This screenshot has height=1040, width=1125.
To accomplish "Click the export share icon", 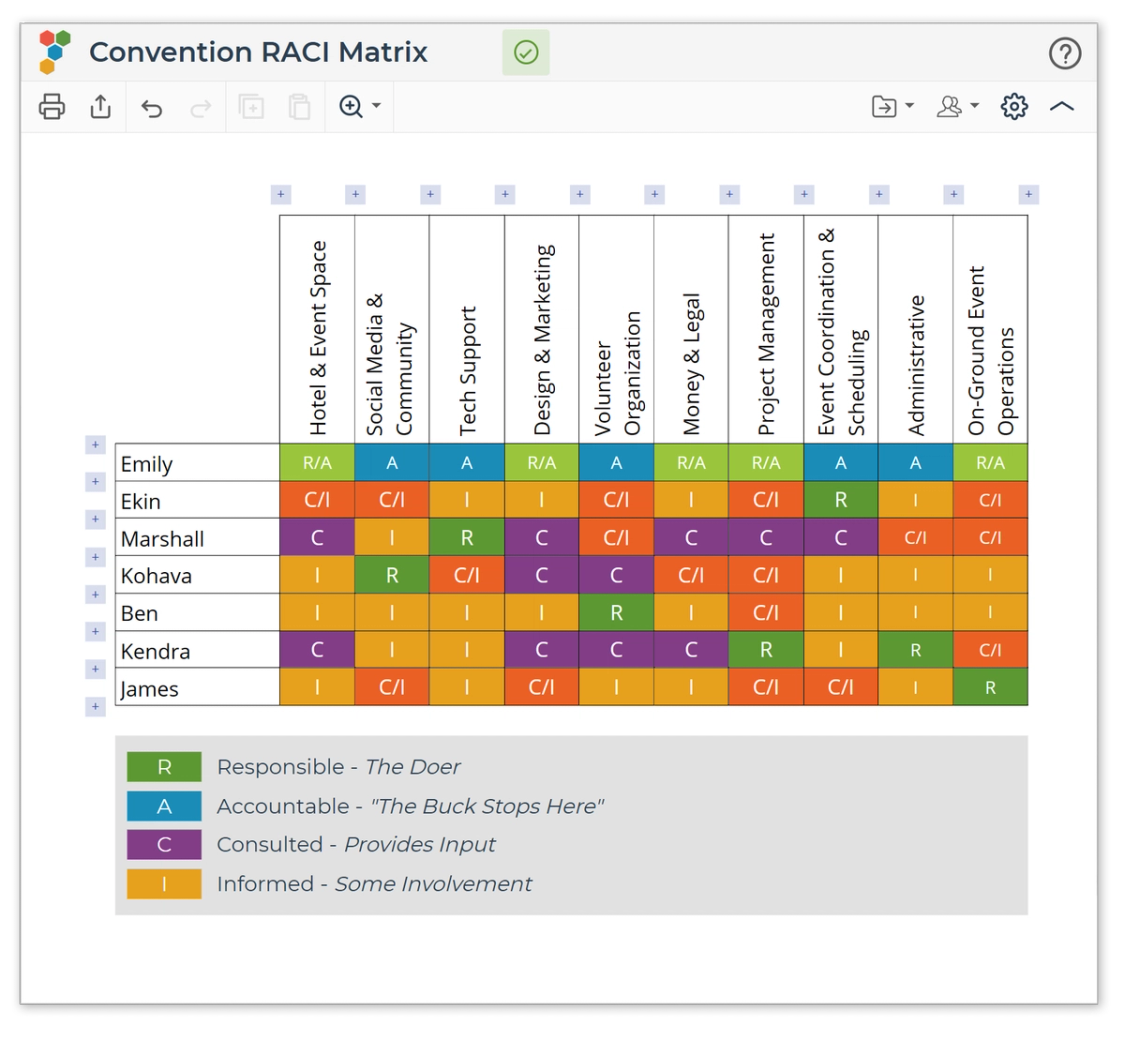I will [100, 107].
